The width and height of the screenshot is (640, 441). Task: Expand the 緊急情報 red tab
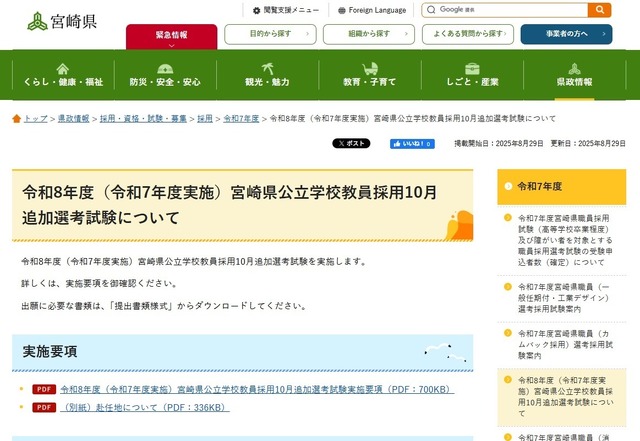coord(171,37)
